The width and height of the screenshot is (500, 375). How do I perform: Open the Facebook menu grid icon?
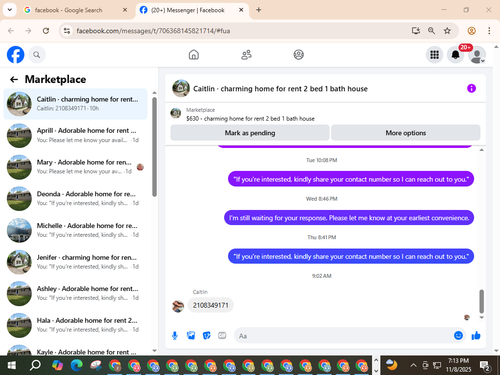point(434,55)
